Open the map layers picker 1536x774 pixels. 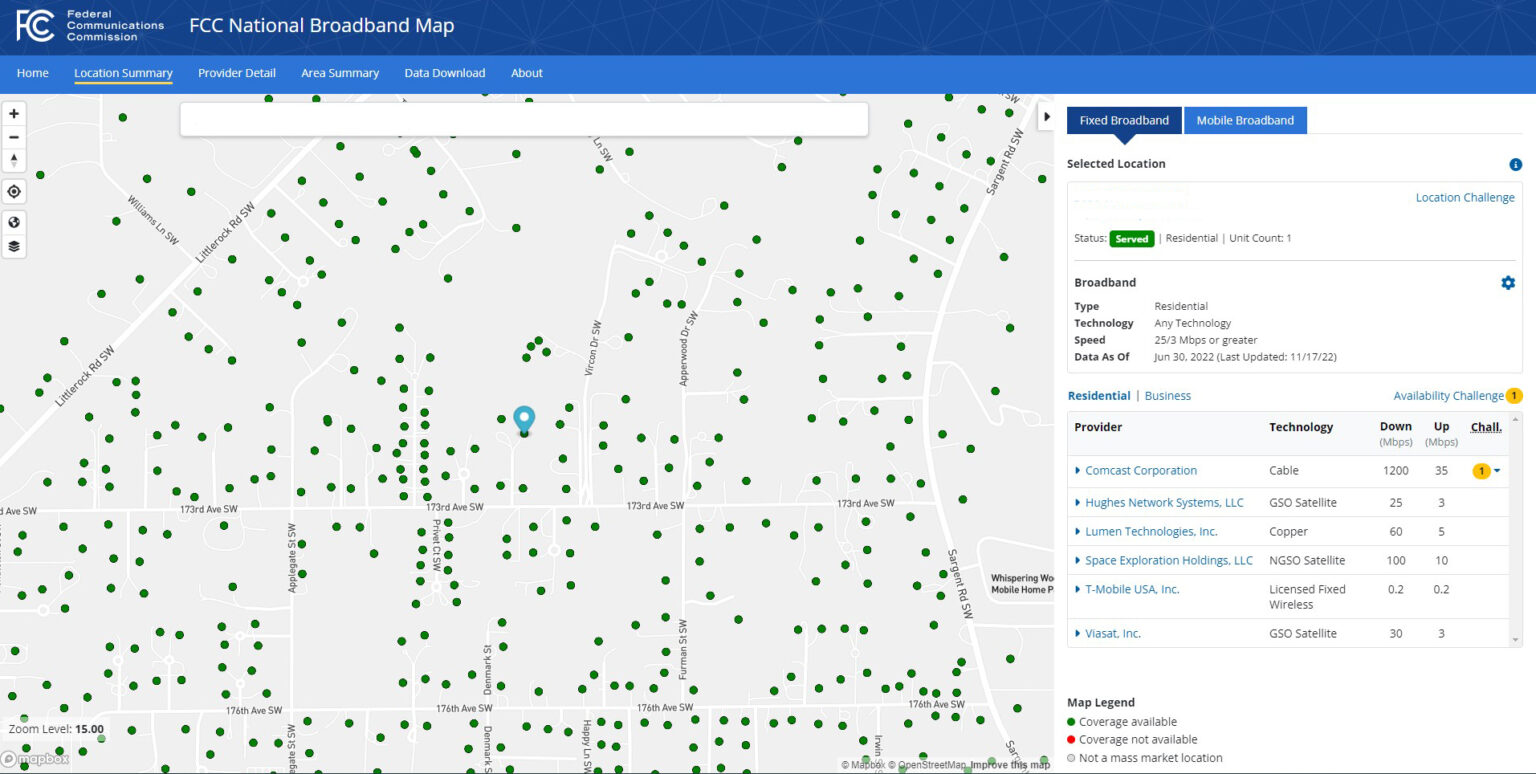14,246
